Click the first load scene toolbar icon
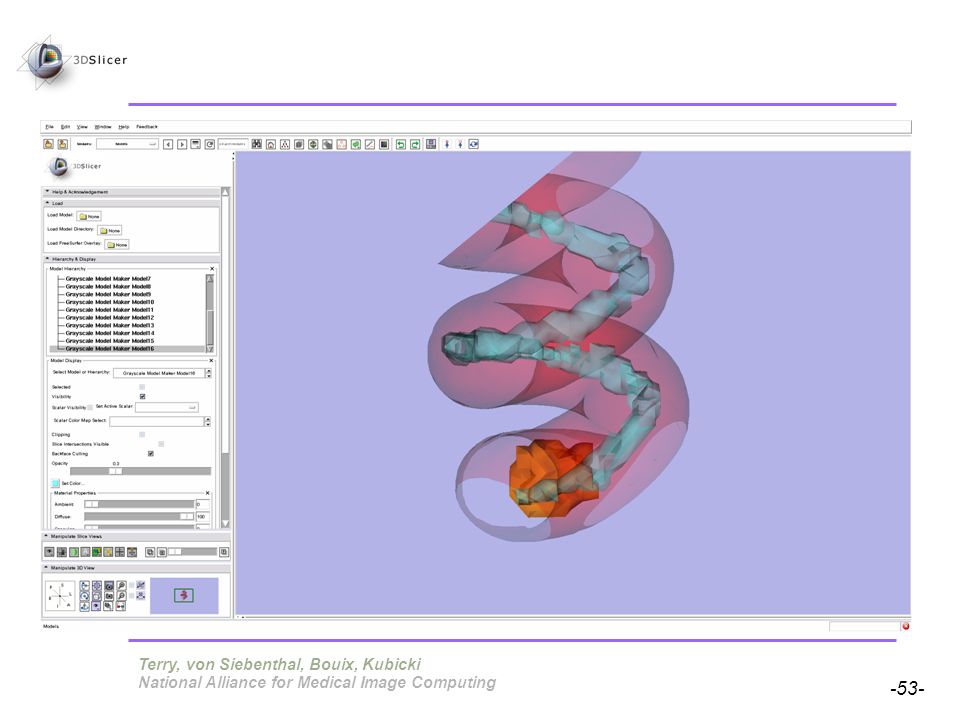This screenshot has width=960, height=720. (x=48, y=144)
